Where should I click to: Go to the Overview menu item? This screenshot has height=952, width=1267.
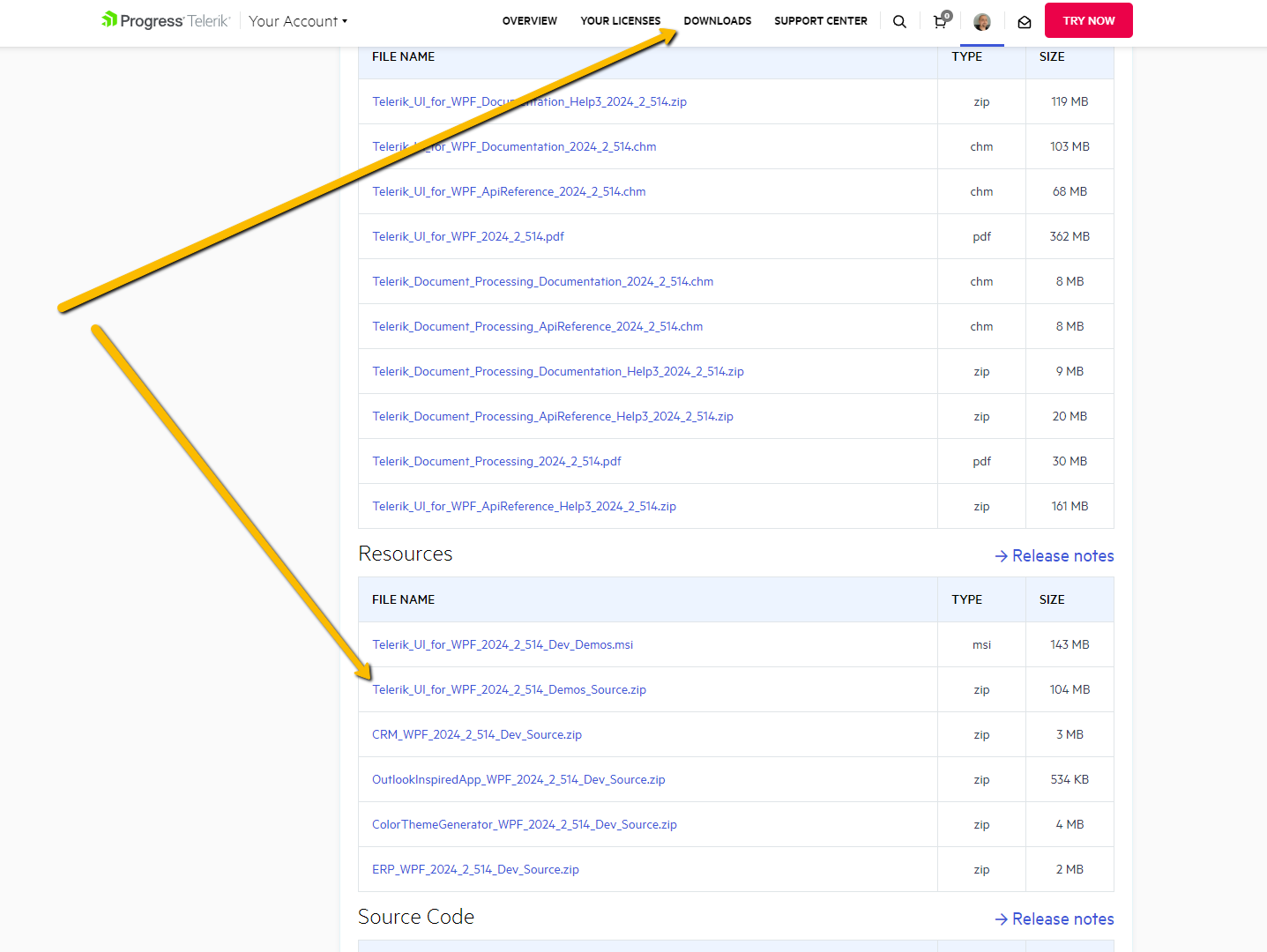pyautogui.click(x=529, y=21)
